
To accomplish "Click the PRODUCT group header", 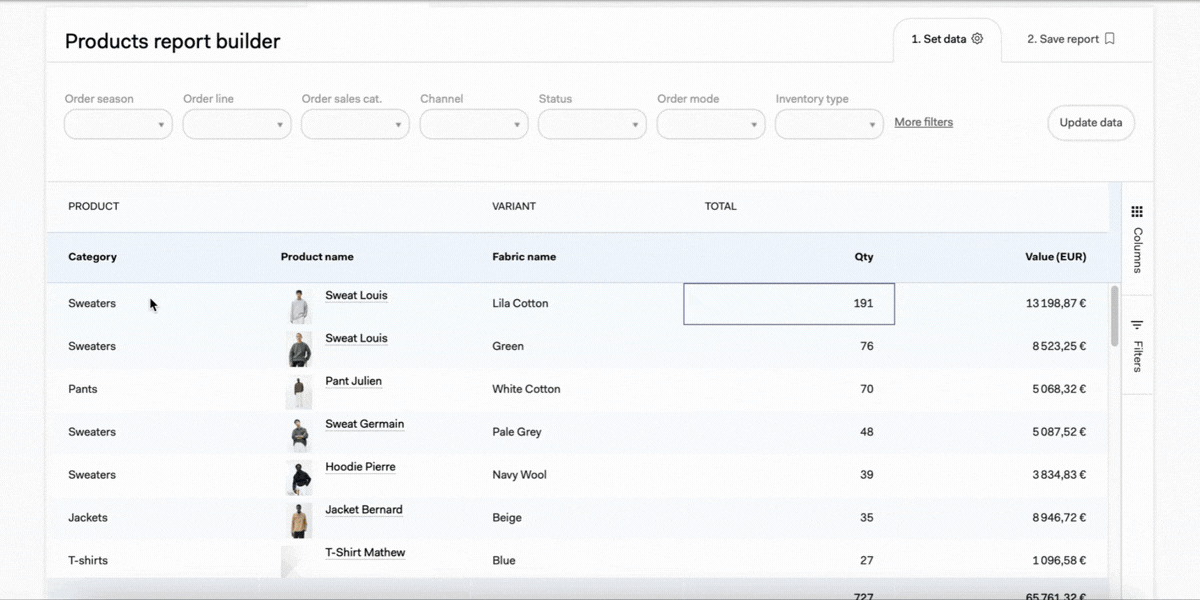I will tap(93, 206).
